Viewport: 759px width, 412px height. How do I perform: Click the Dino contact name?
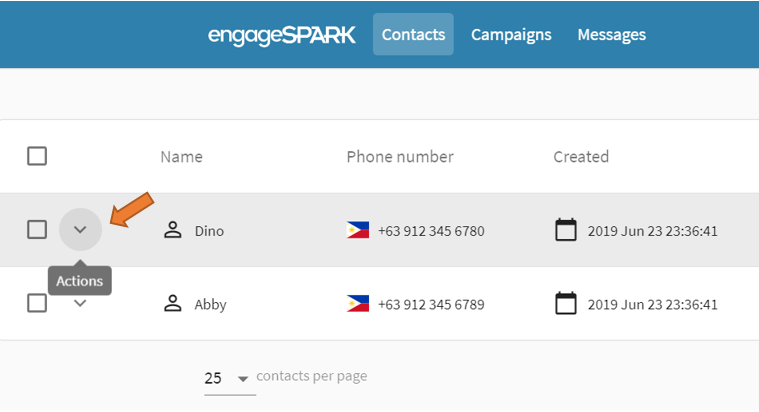209,231
